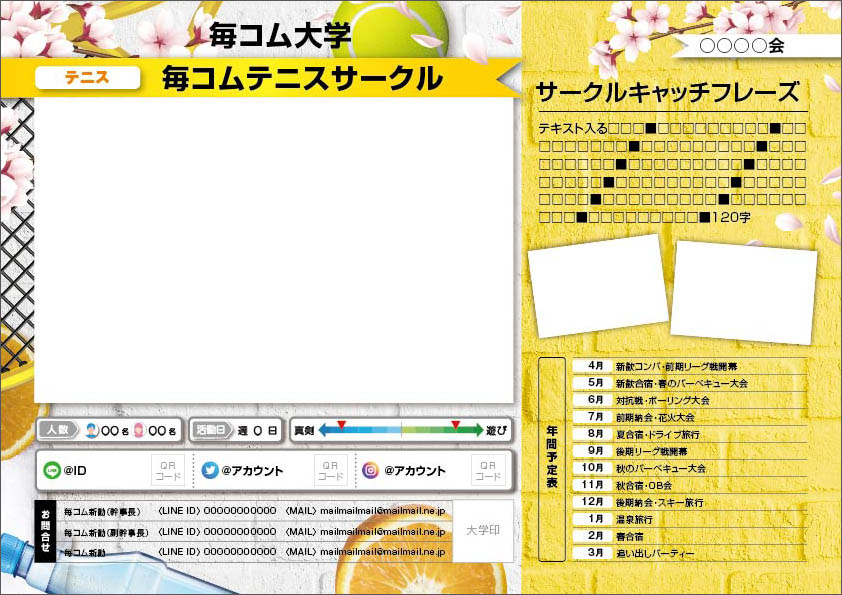Click the LINE @ID text

pos(75,471)
